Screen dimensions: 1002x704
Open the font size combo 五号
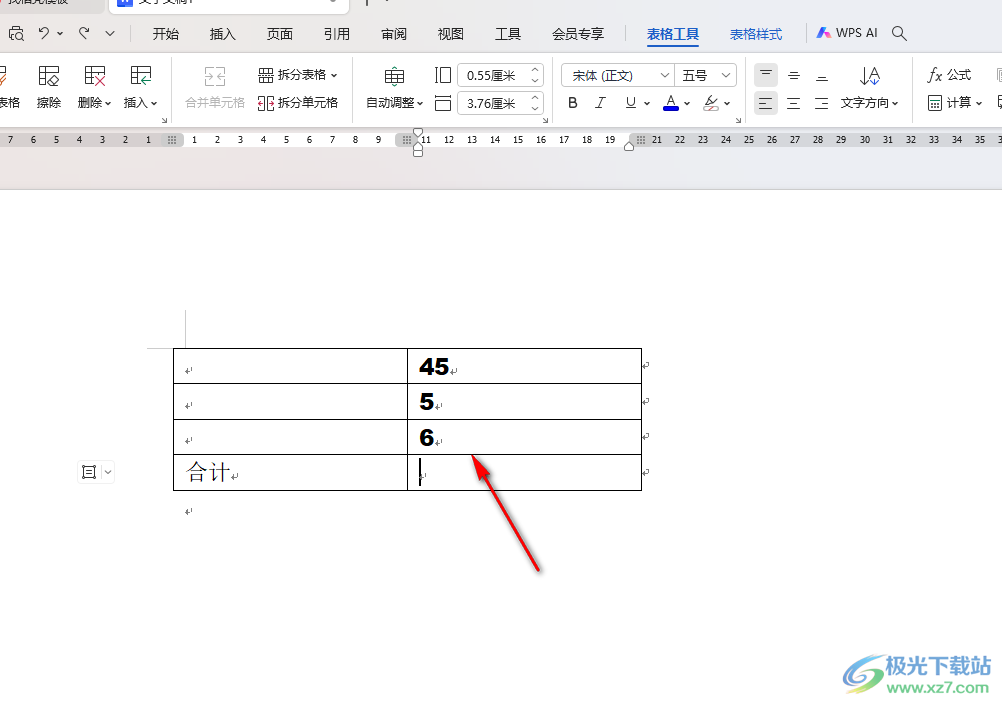(705, 75)
